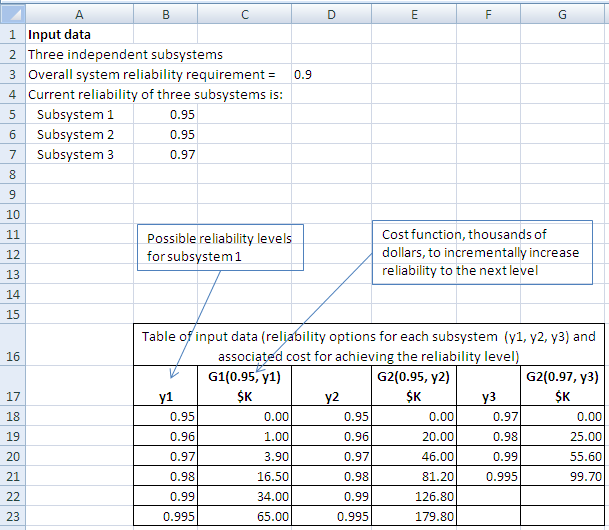Image resolution: width=609 pixels, height=530 pixels.
Task: Click the Select All corner triangle
Action: point(13,14)
